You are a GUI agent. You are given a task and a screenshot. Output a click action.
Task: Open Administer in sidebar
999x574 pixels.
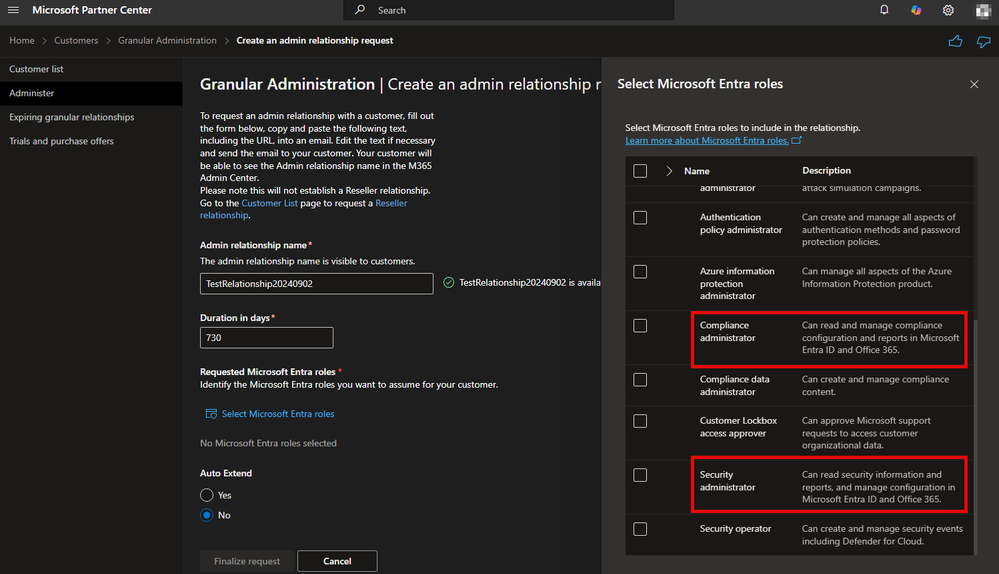(91, 93)
